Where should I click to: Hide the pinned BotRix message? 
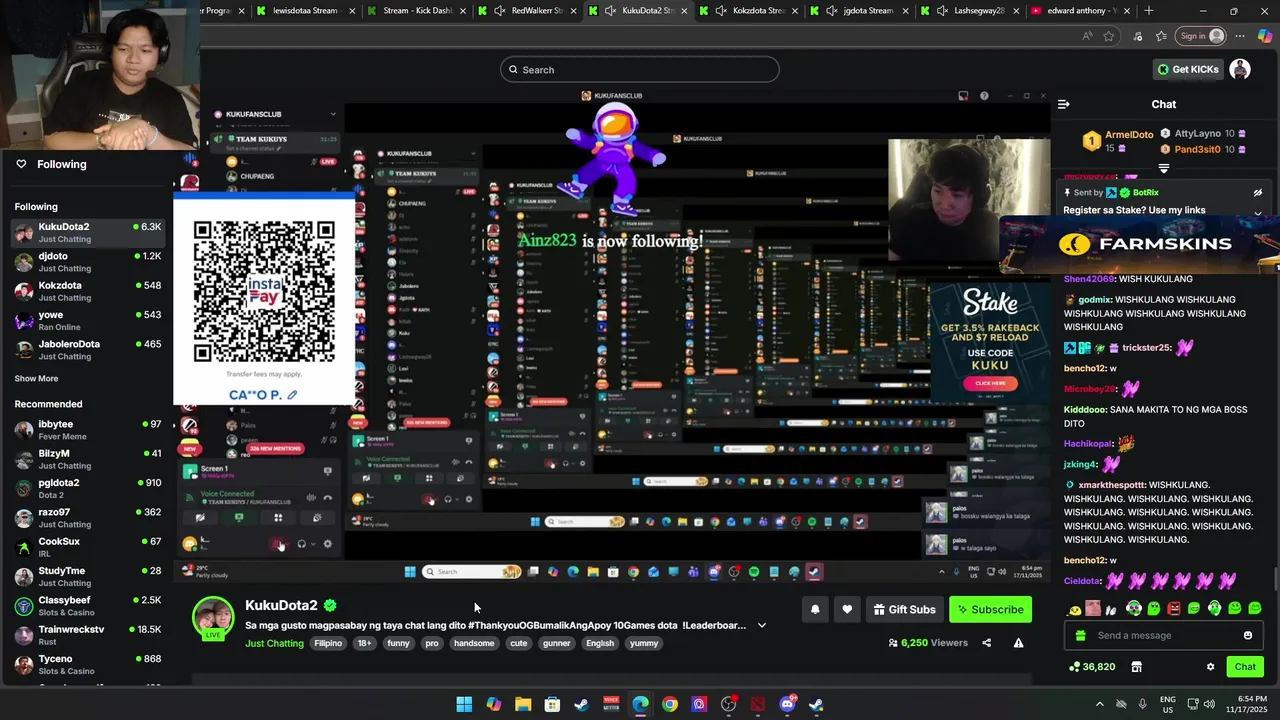coord(1258,192)
